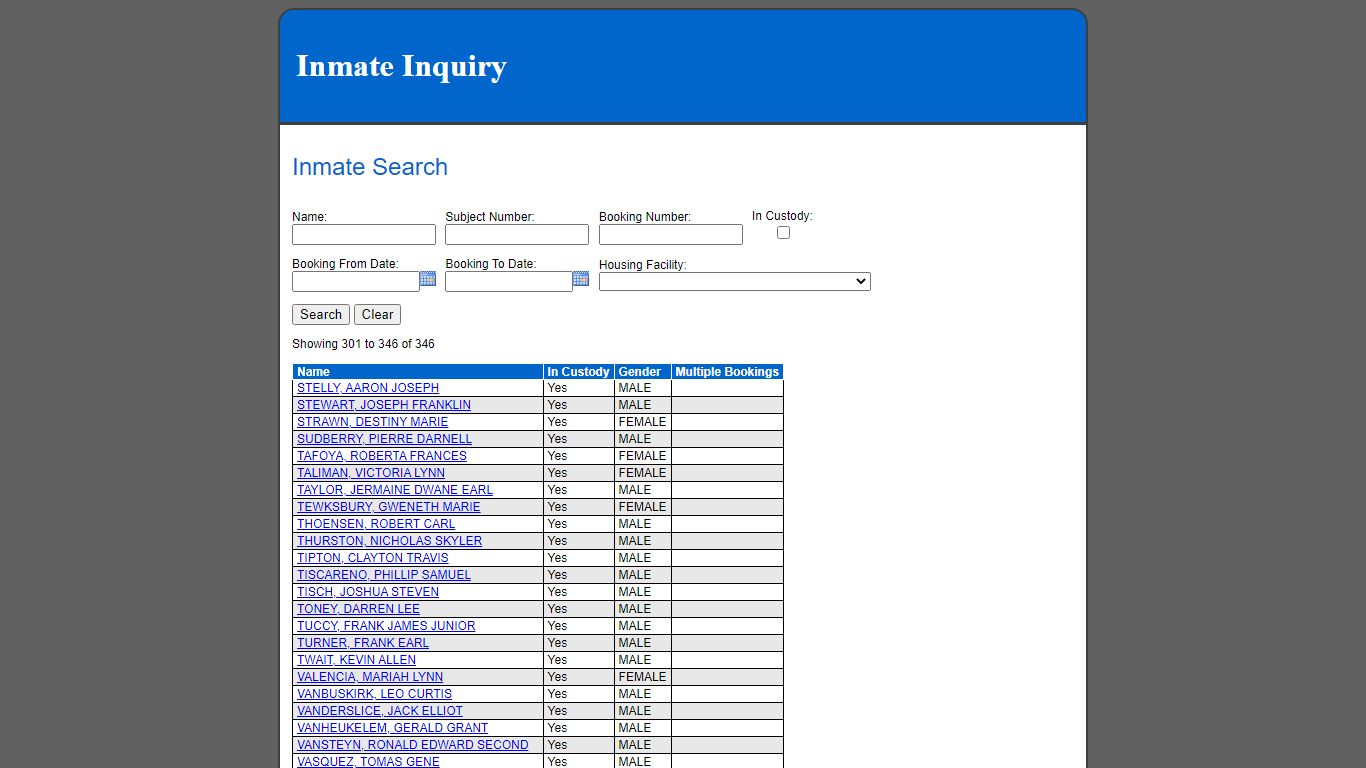Focus the Subject Number input field

click(517, 234)
